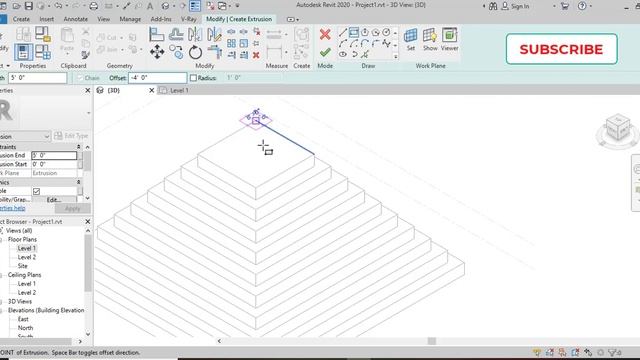640x360 pixels.
Task: Click the Help question mark icon
Action: tap(582, 6)
